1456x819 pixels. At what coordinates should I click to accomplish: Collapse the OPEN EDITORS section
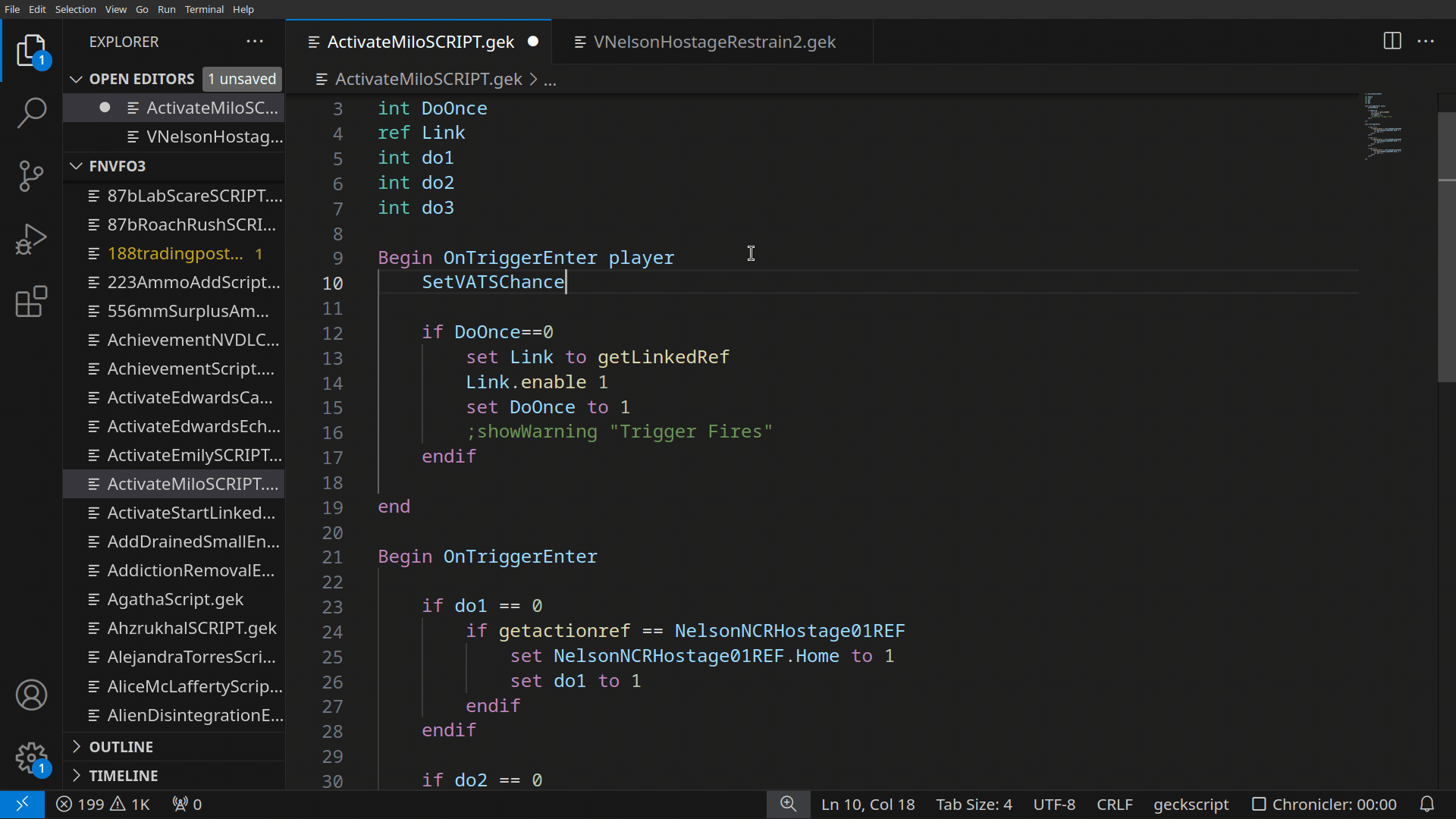click(x=76, y=79)
